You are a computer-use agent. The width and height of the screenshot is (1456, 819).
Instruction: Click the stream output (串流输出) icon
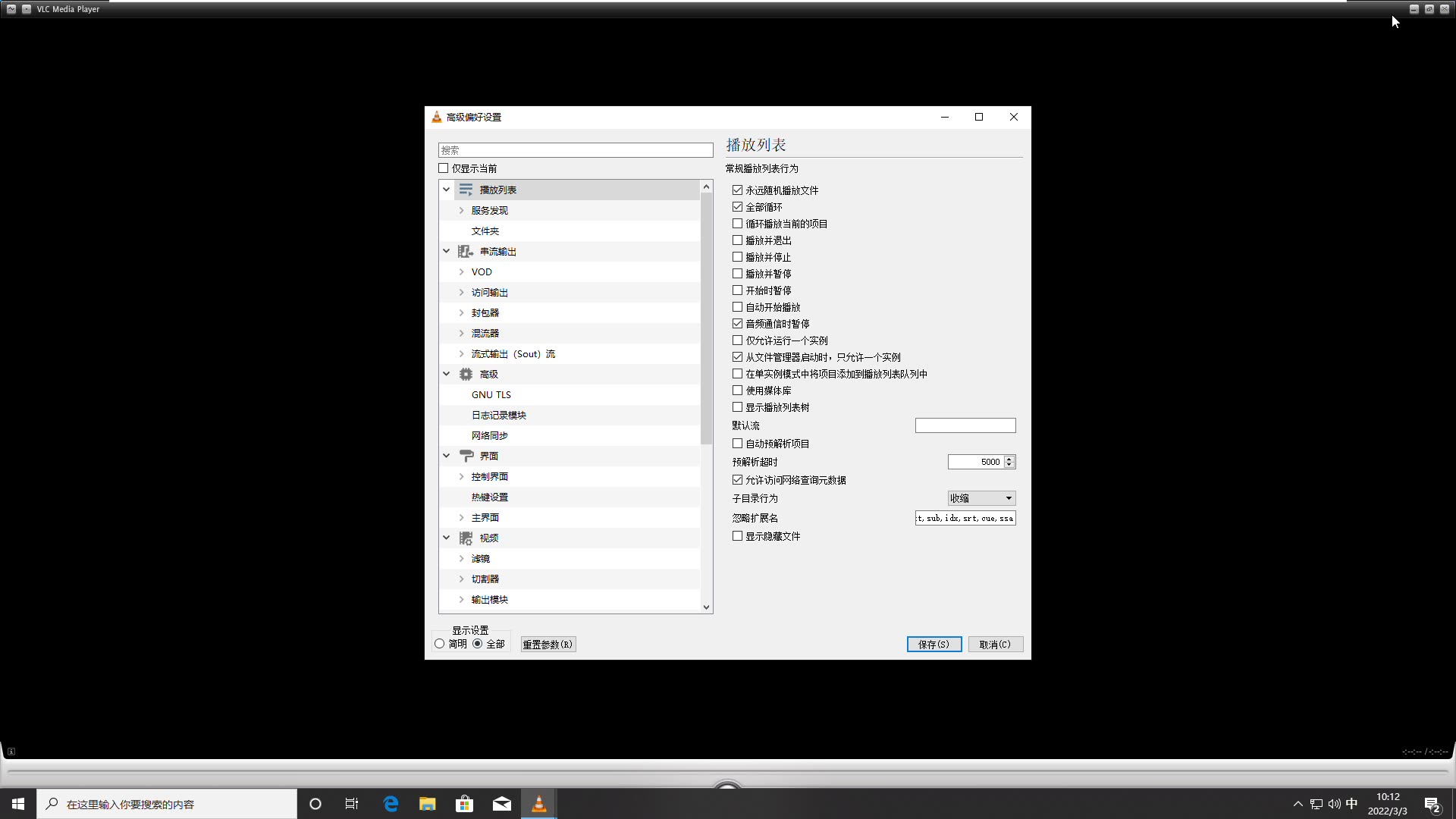(466, 251)
